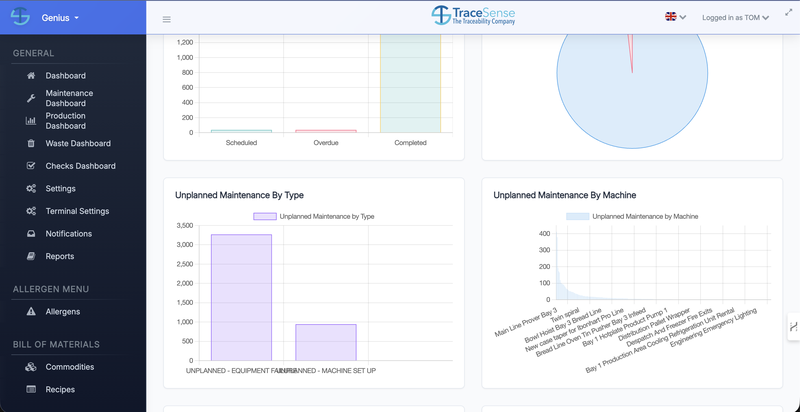800x412 pixels.
Task: Click the Production Dashboard chart icon
Action: click(31, 121)
